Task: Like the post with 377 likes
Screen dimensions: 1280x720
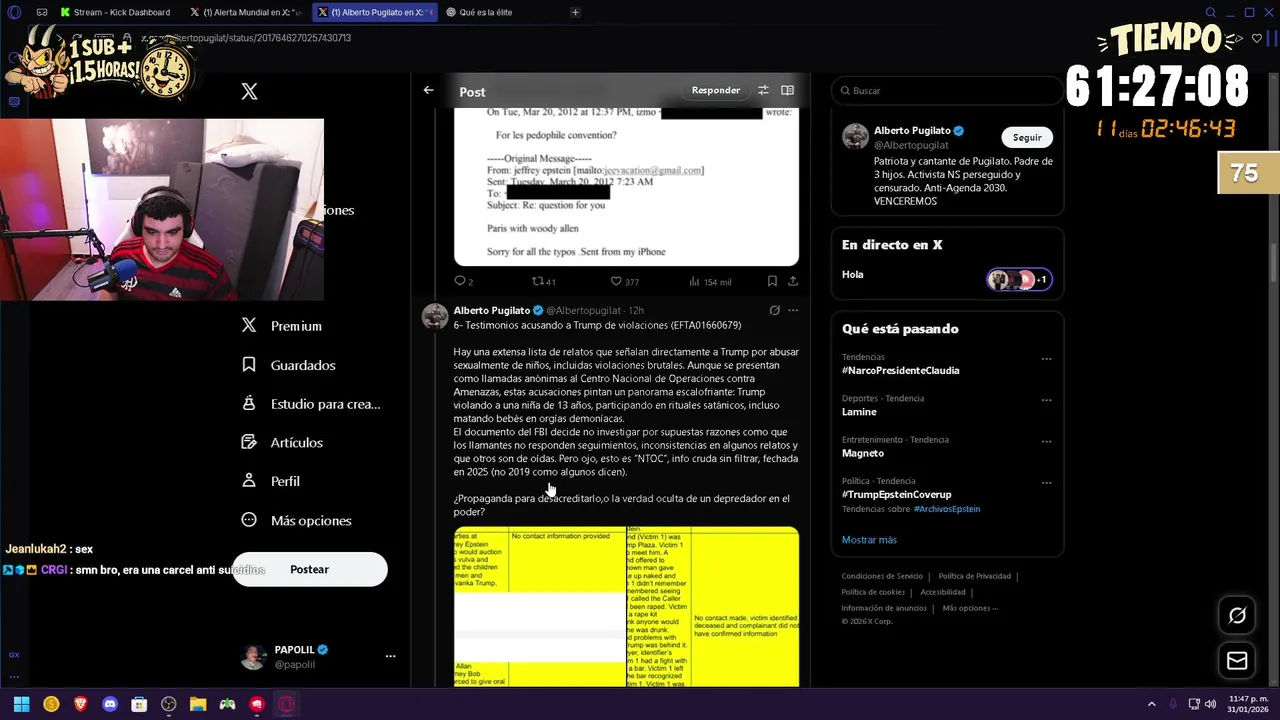Action: 625,281
